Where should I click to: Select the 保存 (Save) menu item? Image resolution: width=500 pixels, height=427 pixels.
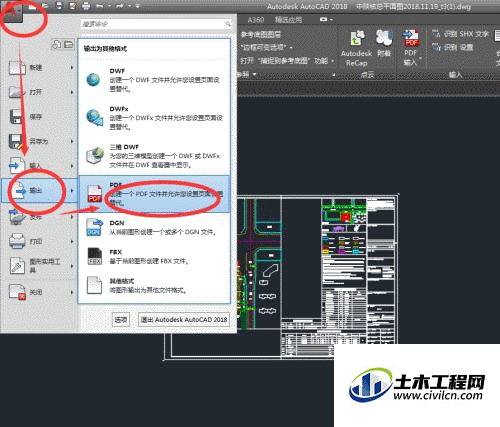click(x=40, y=117)
